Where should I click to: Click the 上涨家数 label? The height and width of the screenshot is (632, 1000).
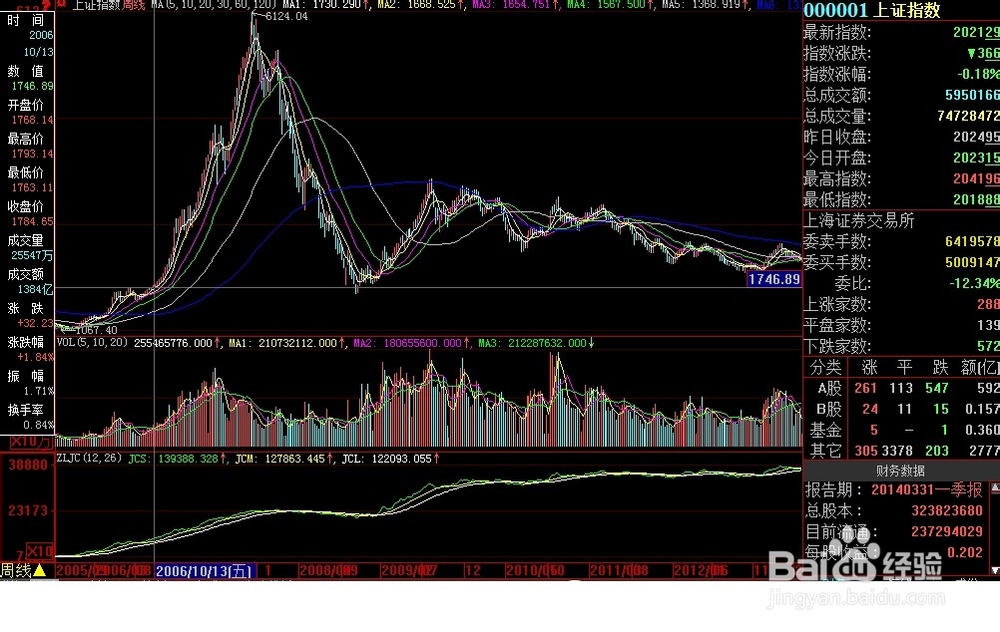pyautogui.click(x=837, y=304)
